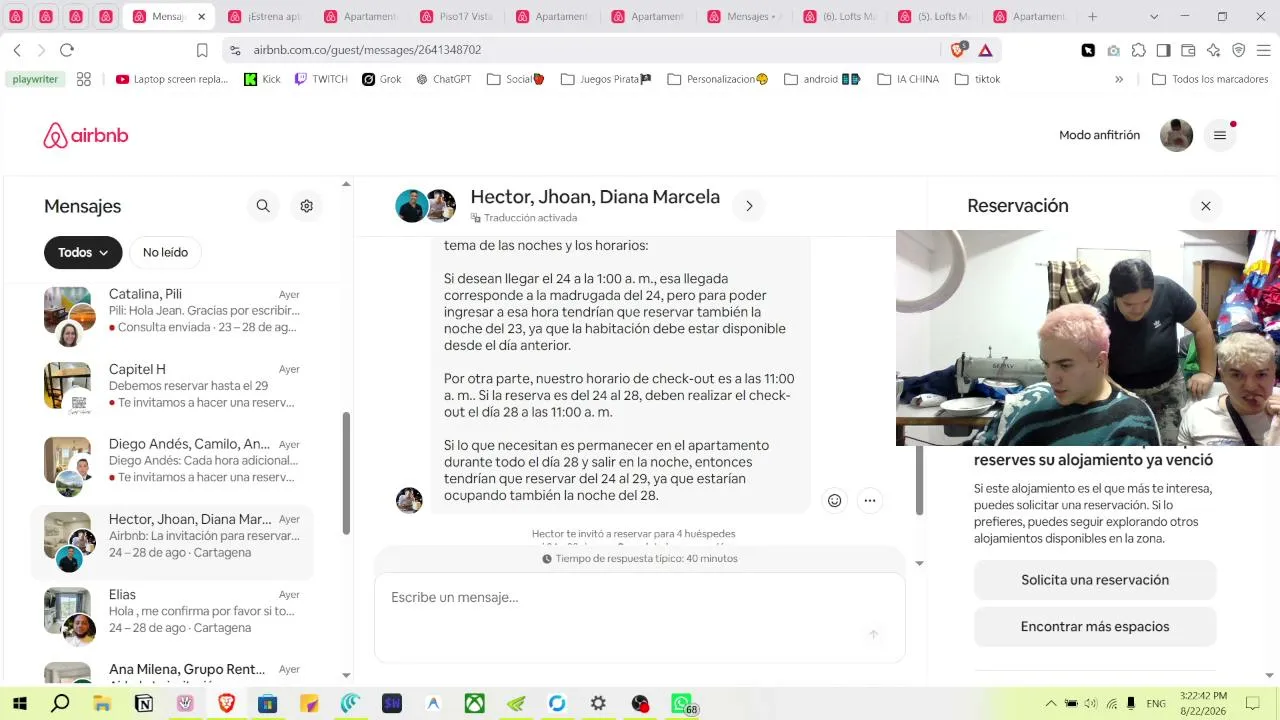Reload the current page
This screenshot has height=720, width=1280.
click(x=67, y=50)
